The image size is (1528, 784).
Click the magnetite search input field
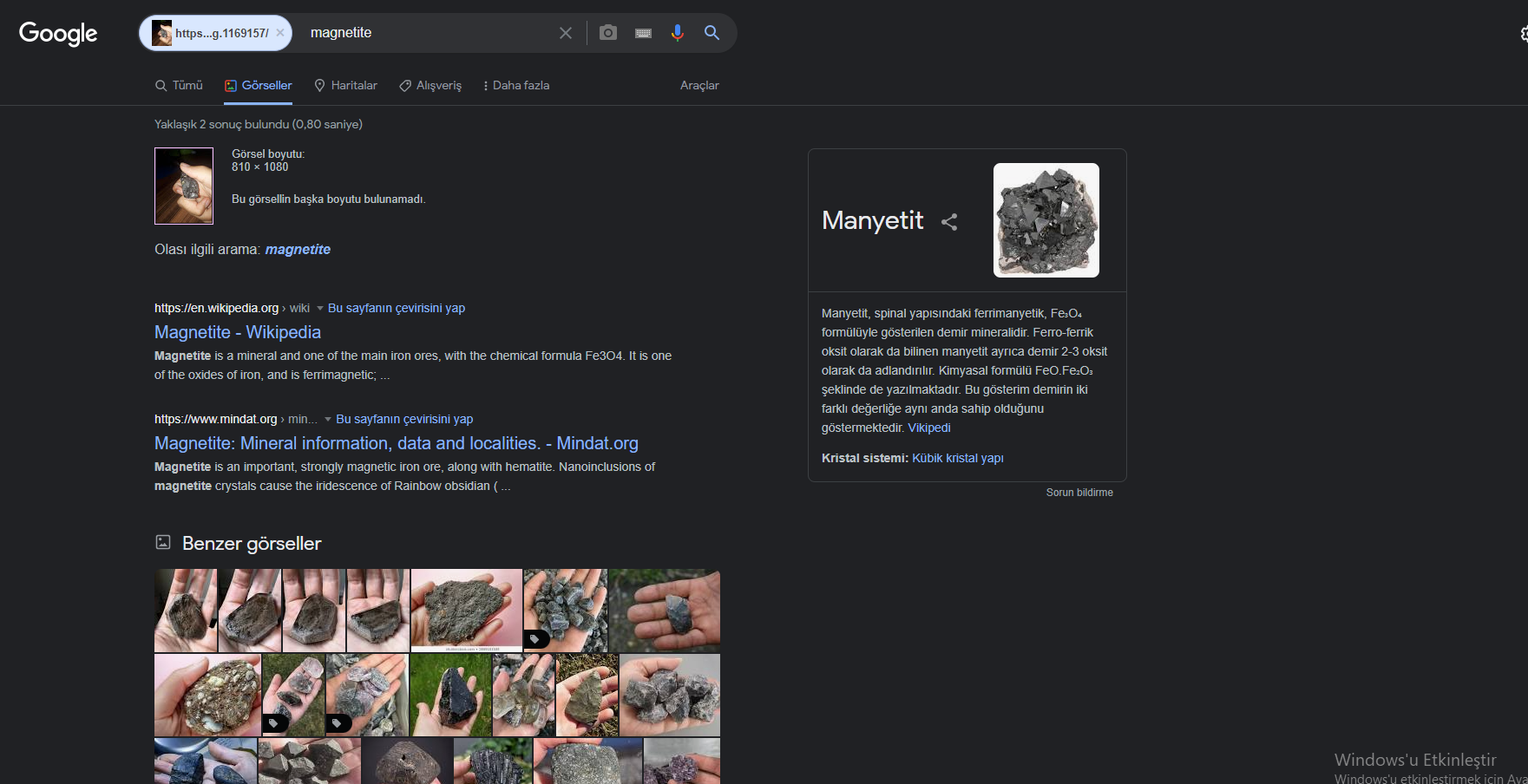coord(430,33)
